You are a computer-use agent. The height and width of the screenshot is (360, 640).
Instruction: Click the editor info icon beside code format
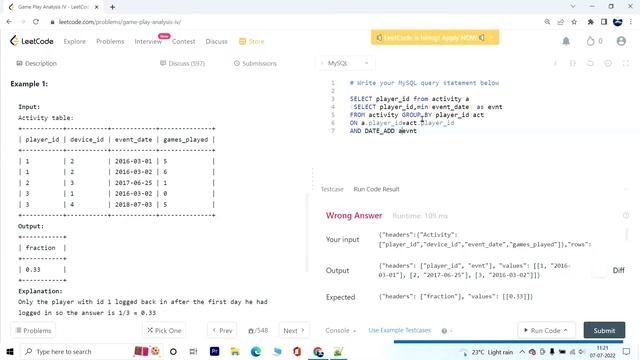pos(555,63)
